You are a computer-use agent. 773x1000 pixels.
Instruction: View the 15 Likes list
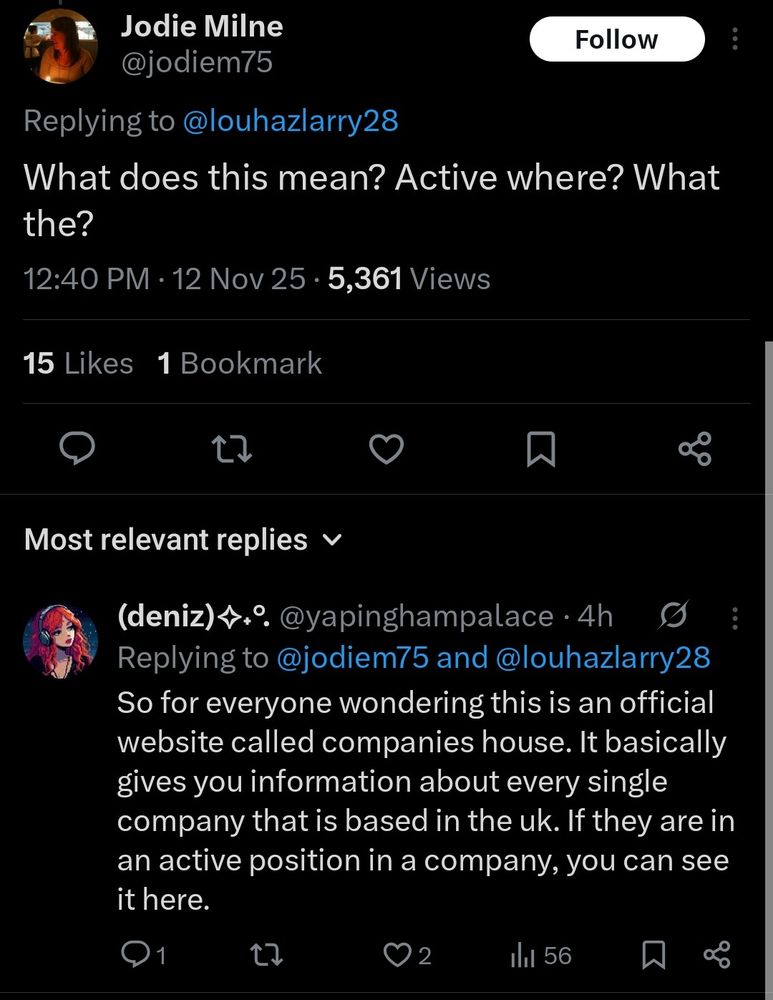pos(78,363)
